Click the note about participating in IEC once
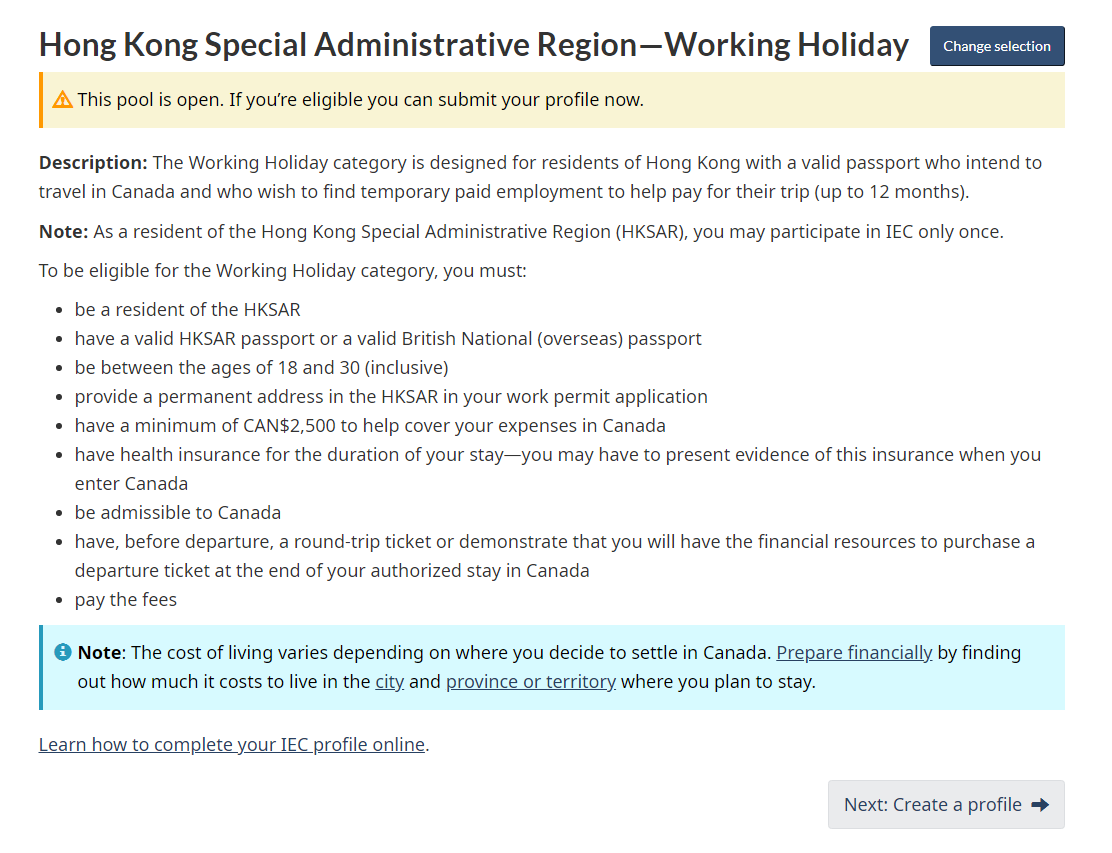Viewport: 1112px width, 853px height. coord(520,232)
